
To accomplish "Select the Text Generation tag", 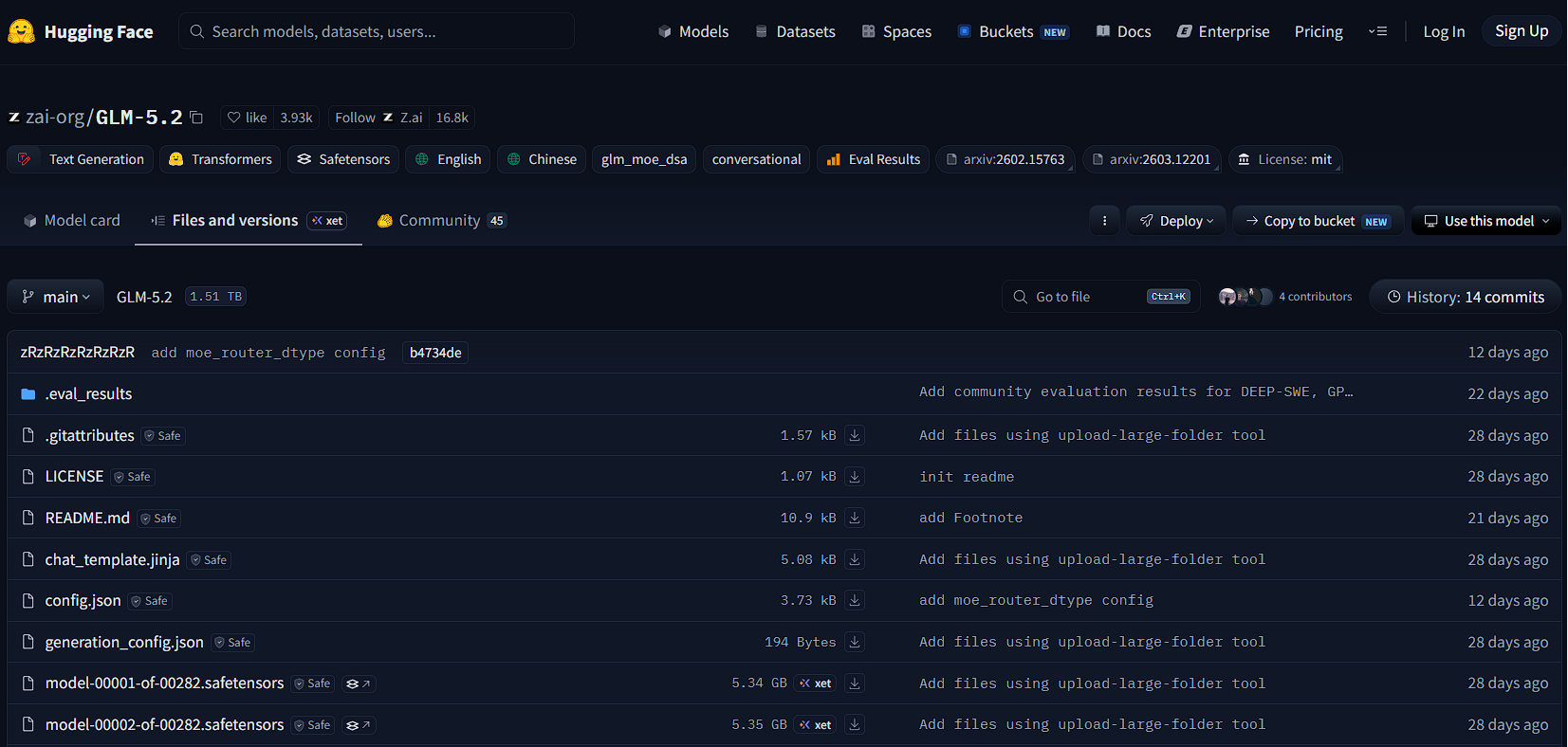I will pyautogui.click(x=80, y=159).
